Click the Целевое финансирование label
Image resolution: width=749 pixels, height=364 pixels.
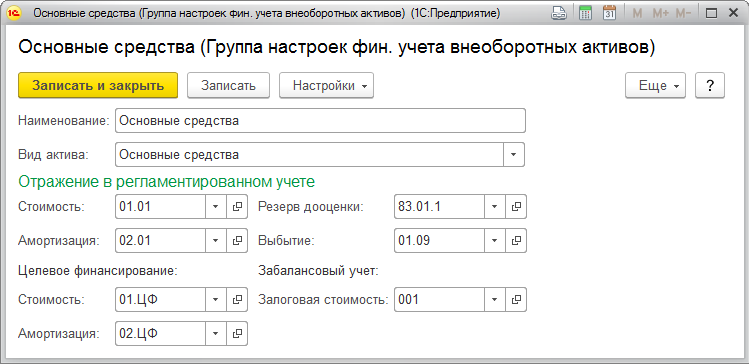[x=98, y=271]
